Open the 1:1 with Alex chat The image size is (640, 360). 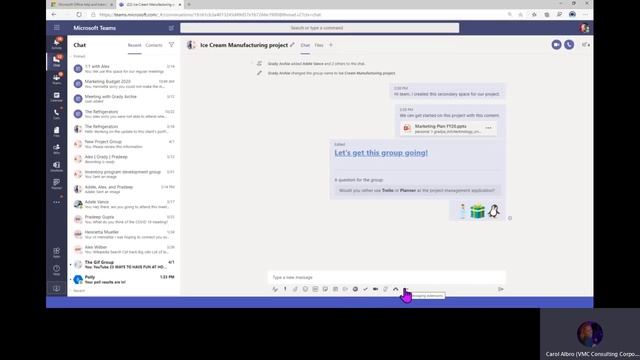[x=124, y=69]
